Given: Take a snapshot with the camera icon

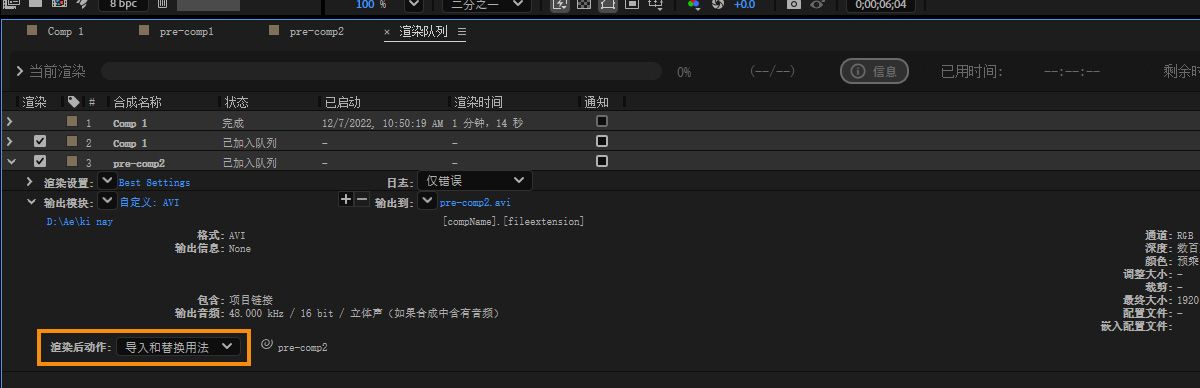Looking at the screenshot, I should (793, 5).
